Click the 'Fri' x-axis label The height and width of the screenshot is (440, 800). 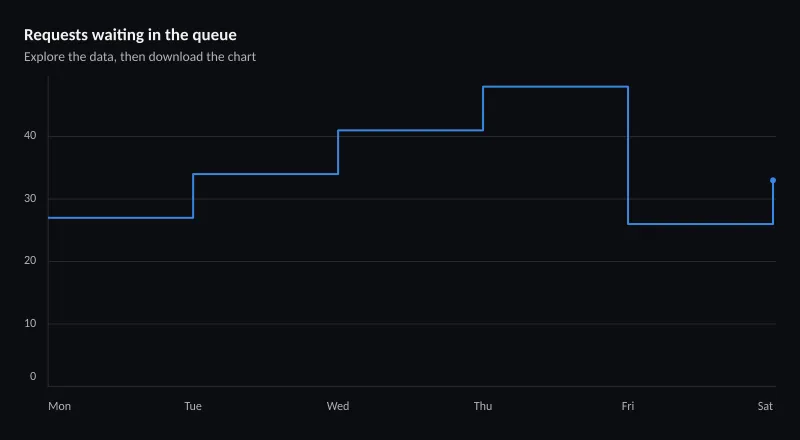[628, 406]
